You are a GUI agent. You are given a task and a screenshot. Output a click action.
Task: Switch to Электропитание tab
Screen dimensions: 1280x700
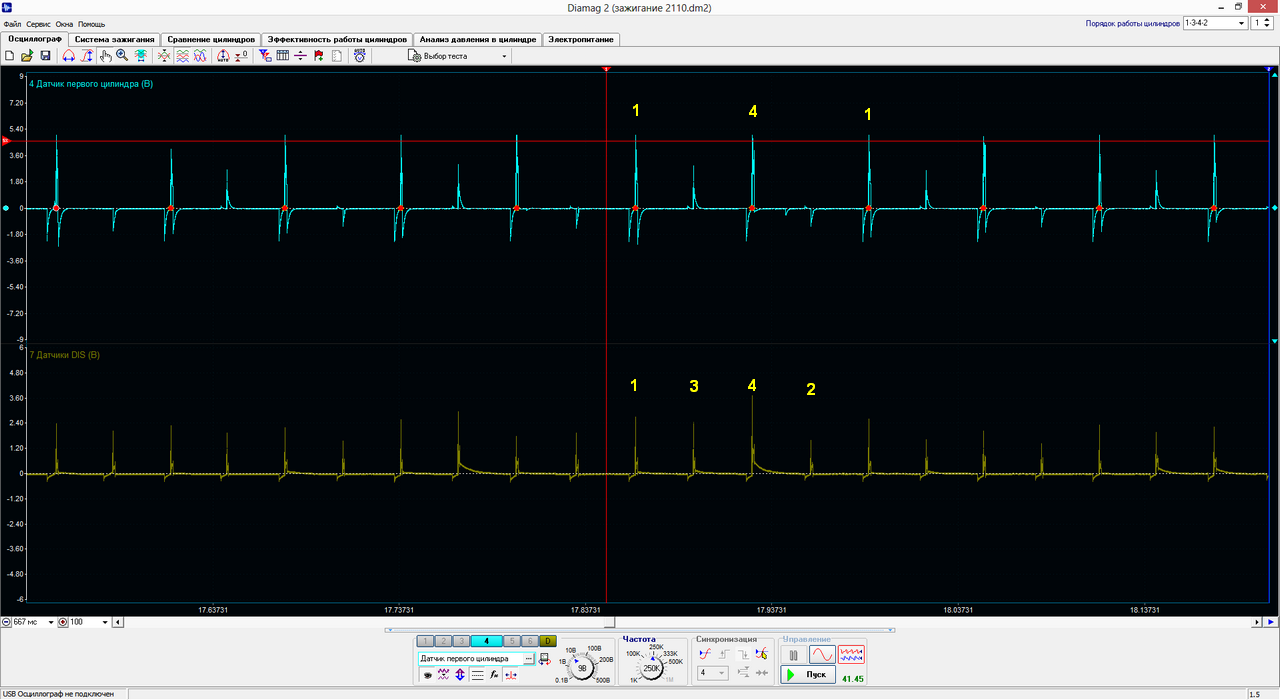580,39
